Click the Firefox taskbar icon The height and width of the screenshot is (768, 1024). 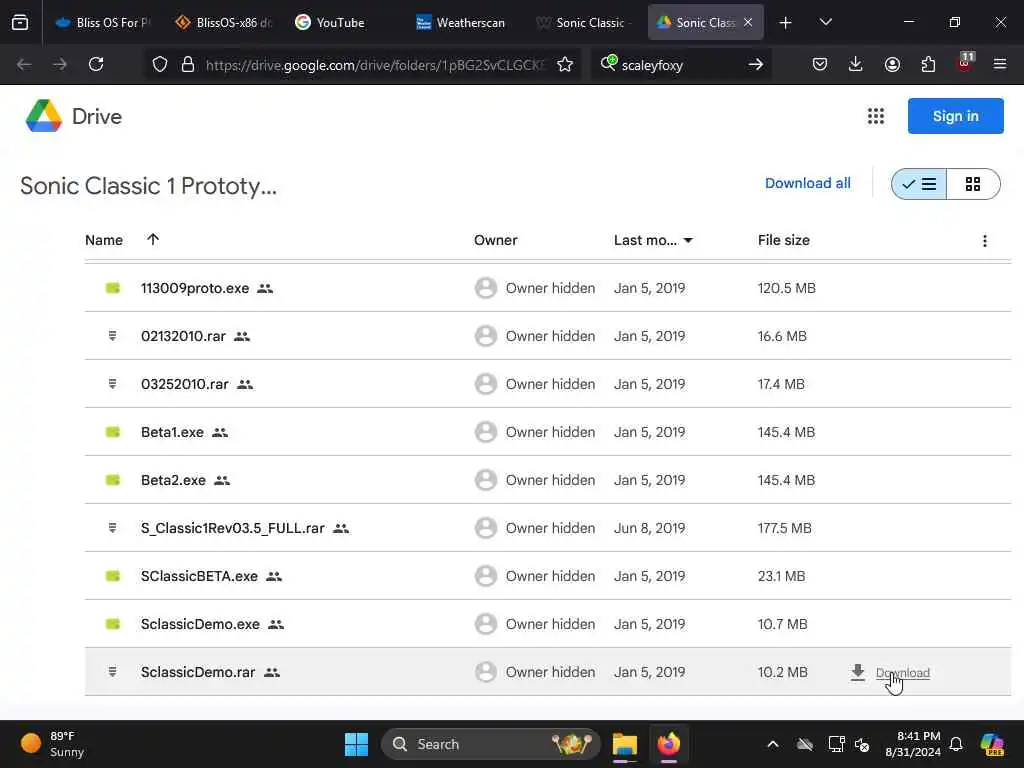coord(668,744)
